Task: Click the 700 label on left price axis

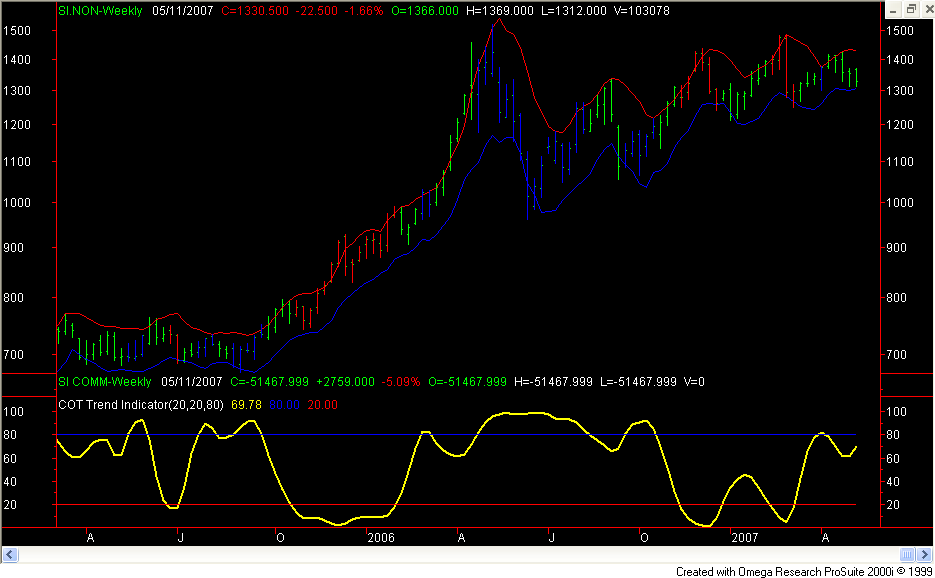Action: click(13, 355)
